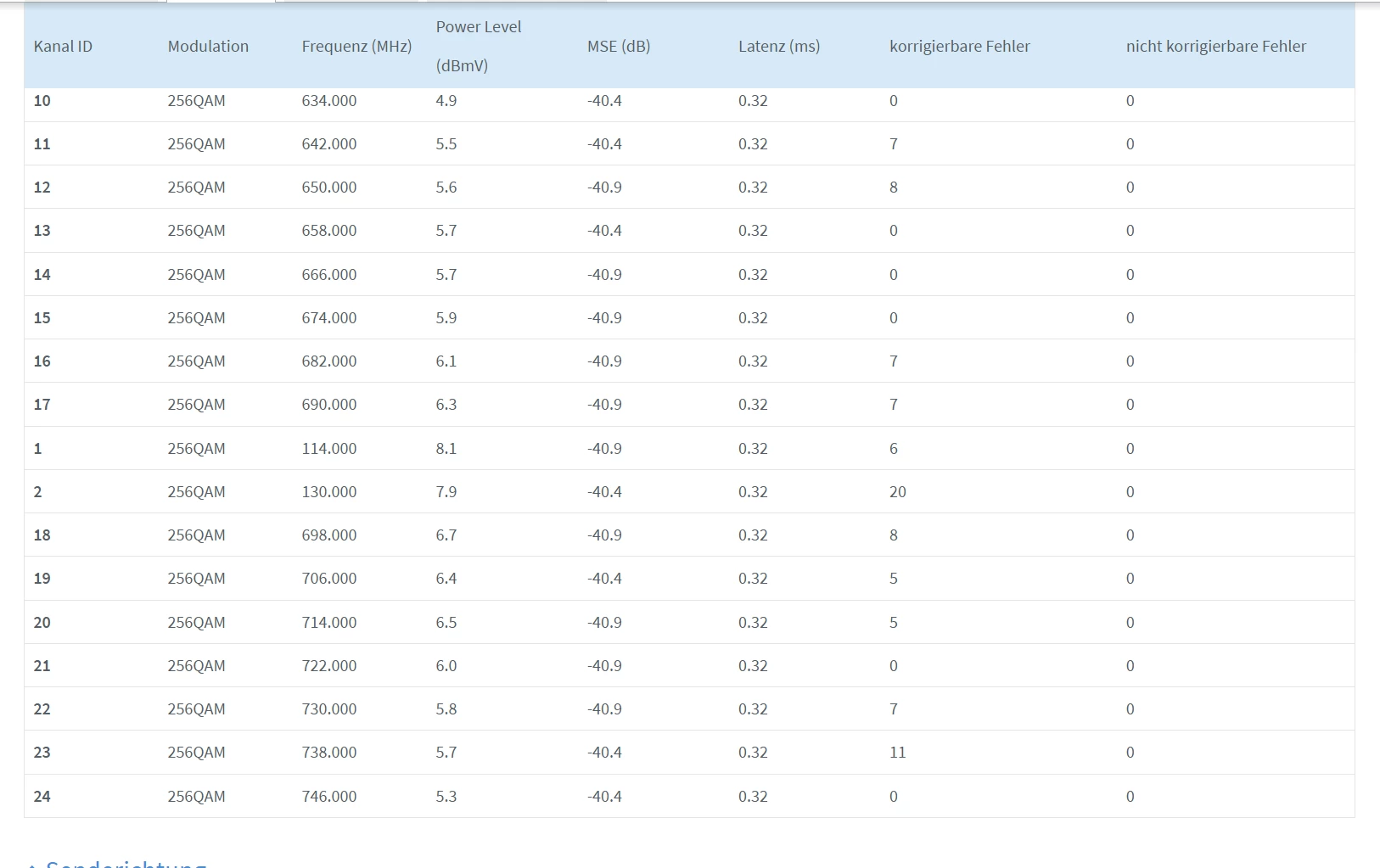Click frequency 698.000 in channel 18 row
Viewport: 1380px width, 868px height.
coord(329,535)
